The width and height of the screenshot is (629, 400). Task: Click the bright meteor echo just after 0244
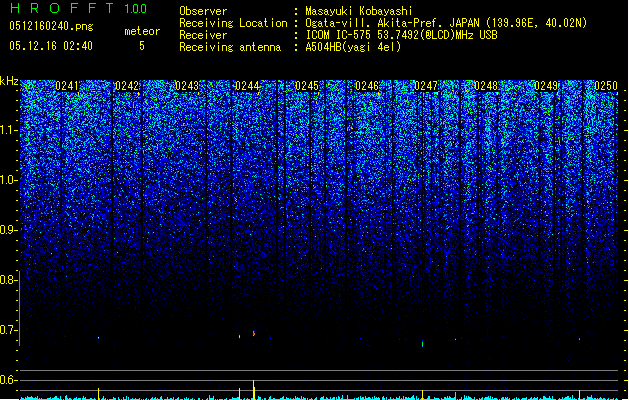pos(254,333)
